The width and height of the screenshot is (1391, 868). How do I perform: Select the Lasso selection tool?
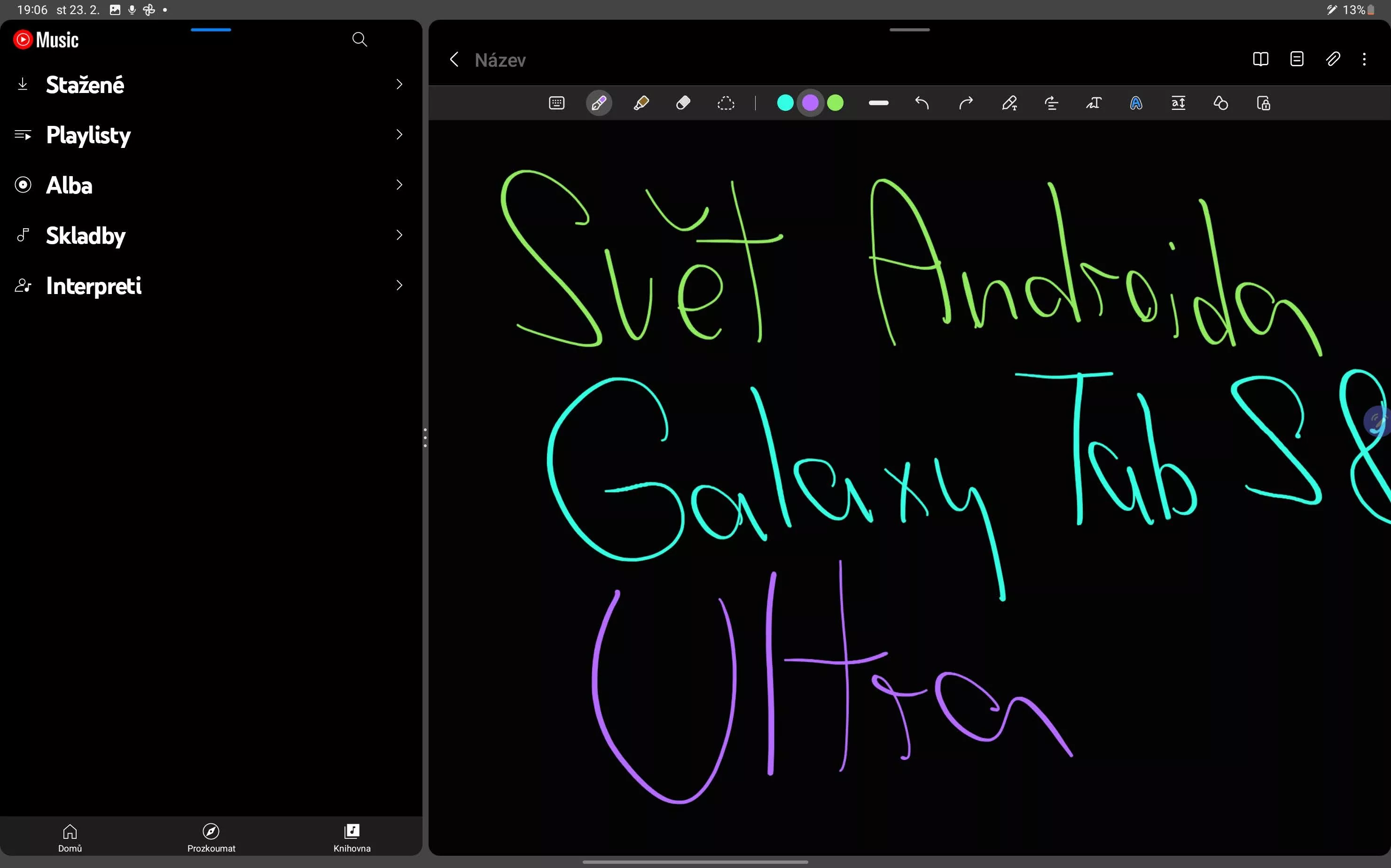726,103
